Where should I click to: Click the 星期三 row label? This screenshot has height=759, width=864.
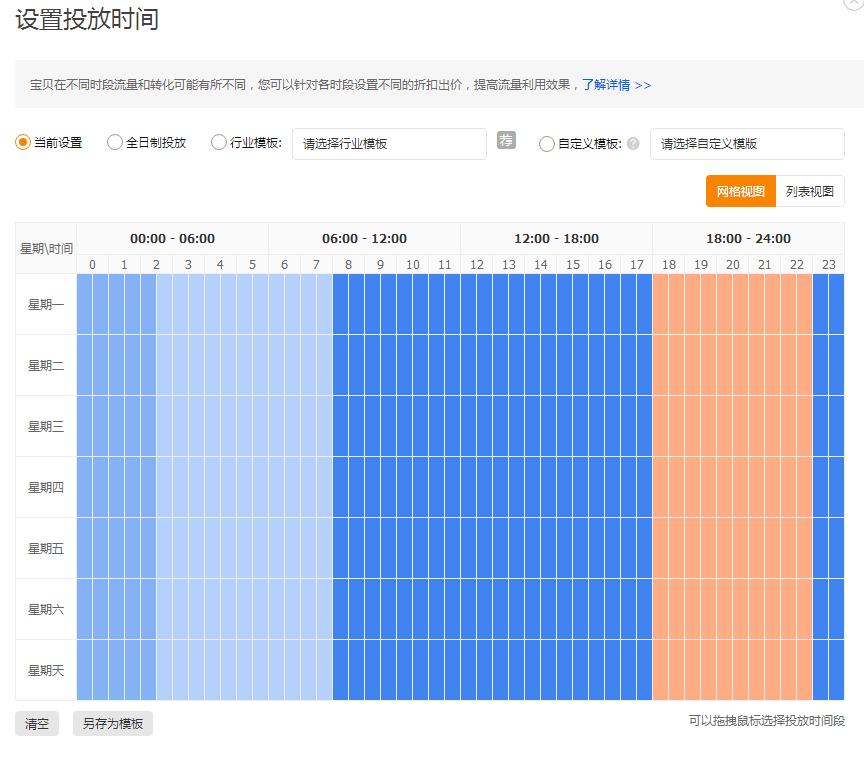[46, 426]
